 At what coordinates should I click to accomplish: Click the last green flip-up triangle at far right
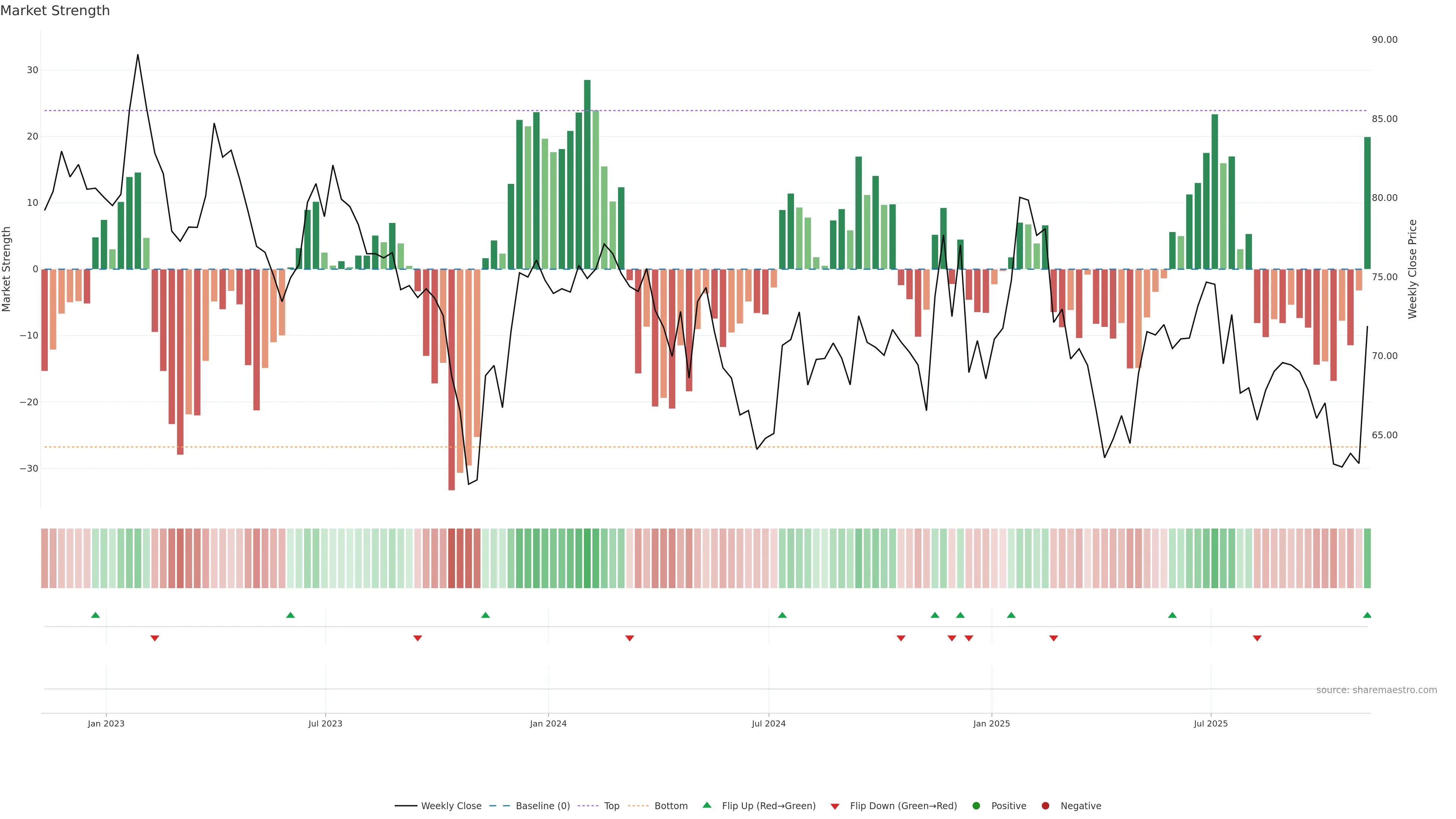(x=1367, y=615)
